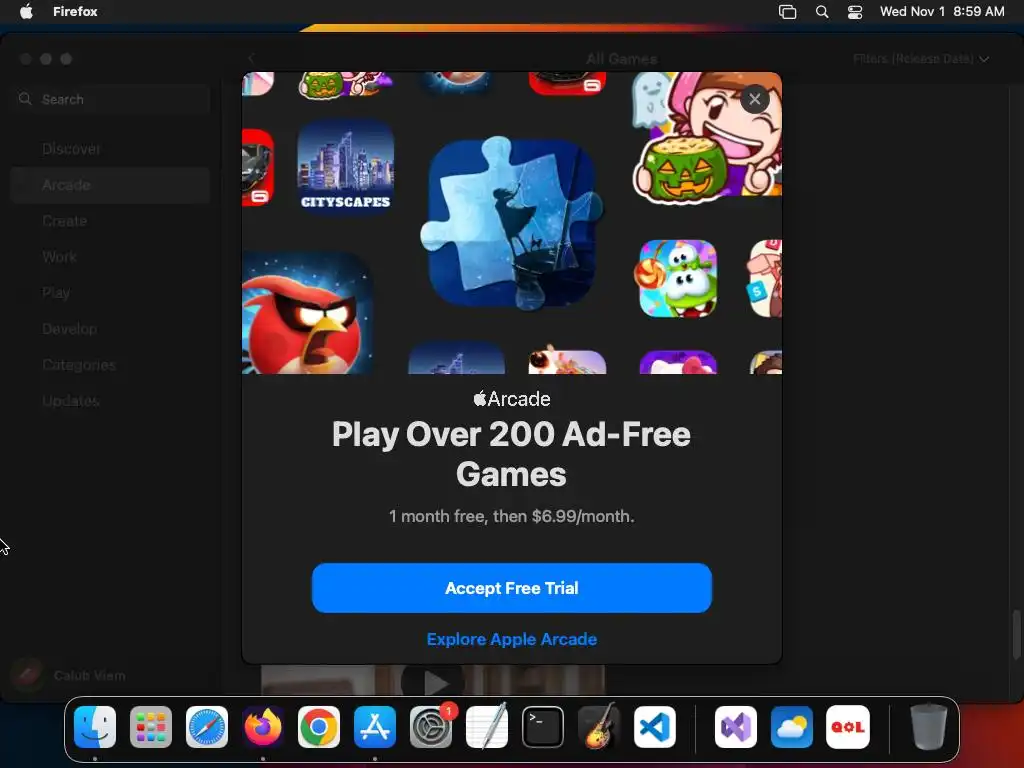Close the Apple Arcade promo dialog
This screenshot has height=768, width=1024.
[x=754, y=99]
